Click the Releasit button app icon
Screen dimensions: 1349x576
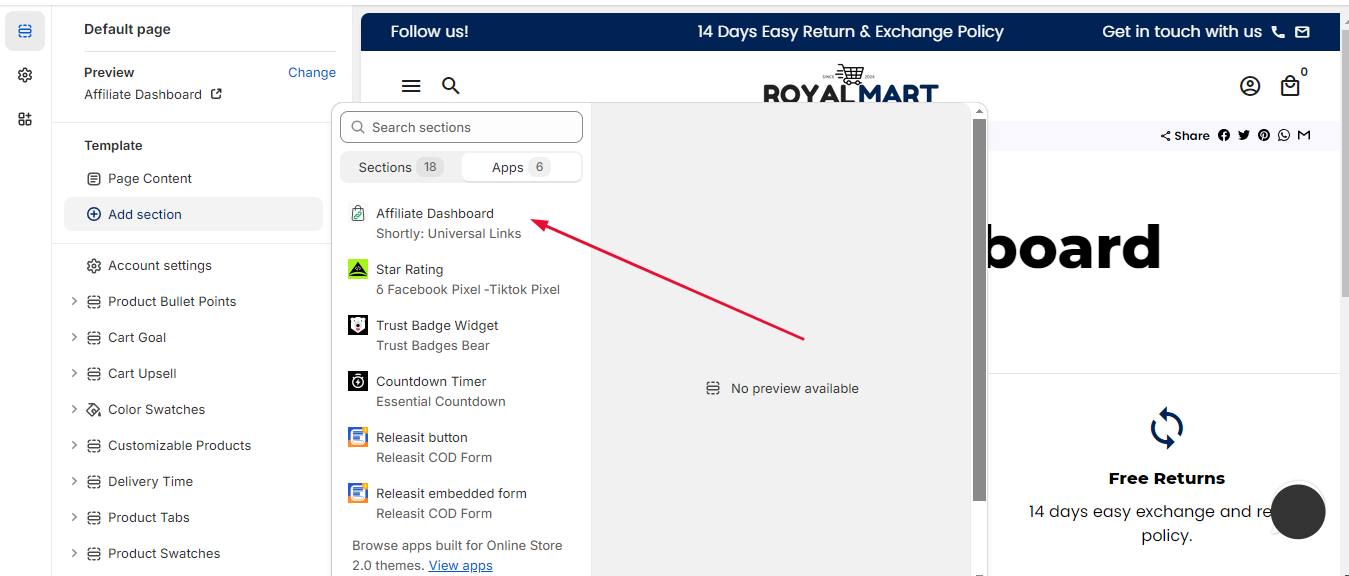pyautogui.click(x=357, y=437)
